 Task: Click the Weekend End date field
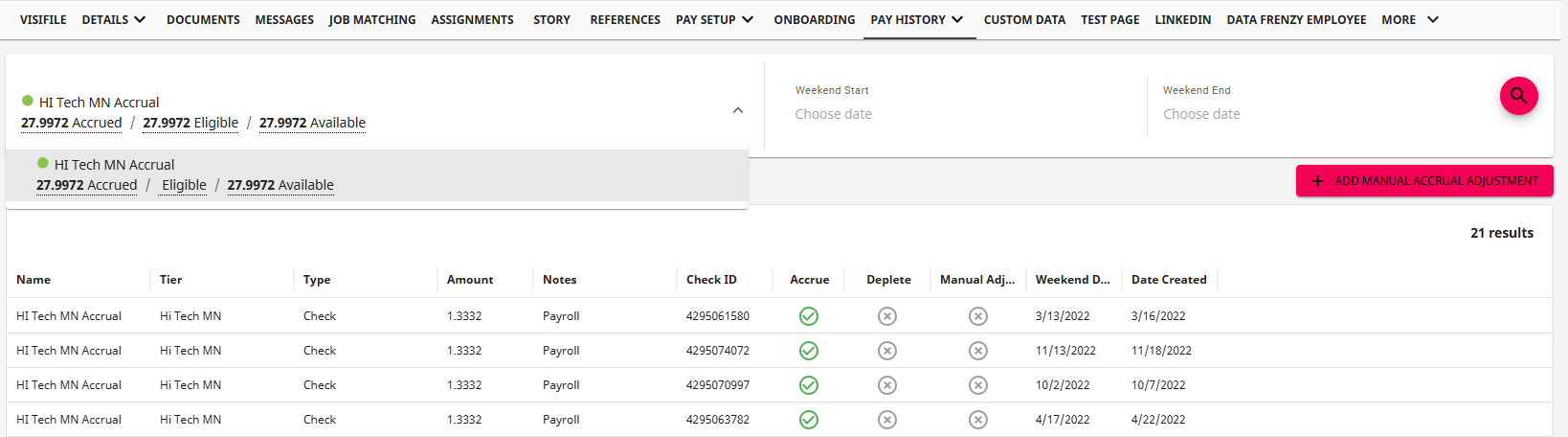[1201, 114]
